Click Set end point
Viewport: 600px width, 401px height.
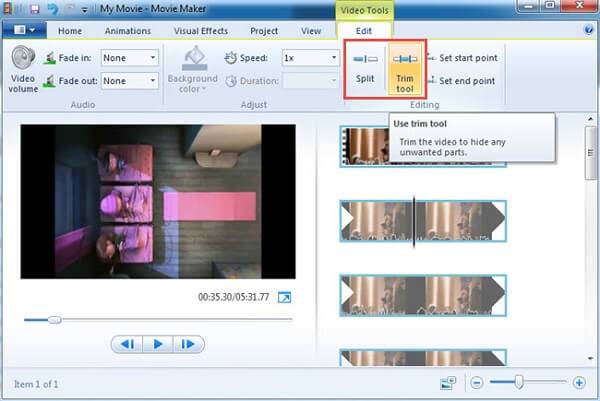468,82
